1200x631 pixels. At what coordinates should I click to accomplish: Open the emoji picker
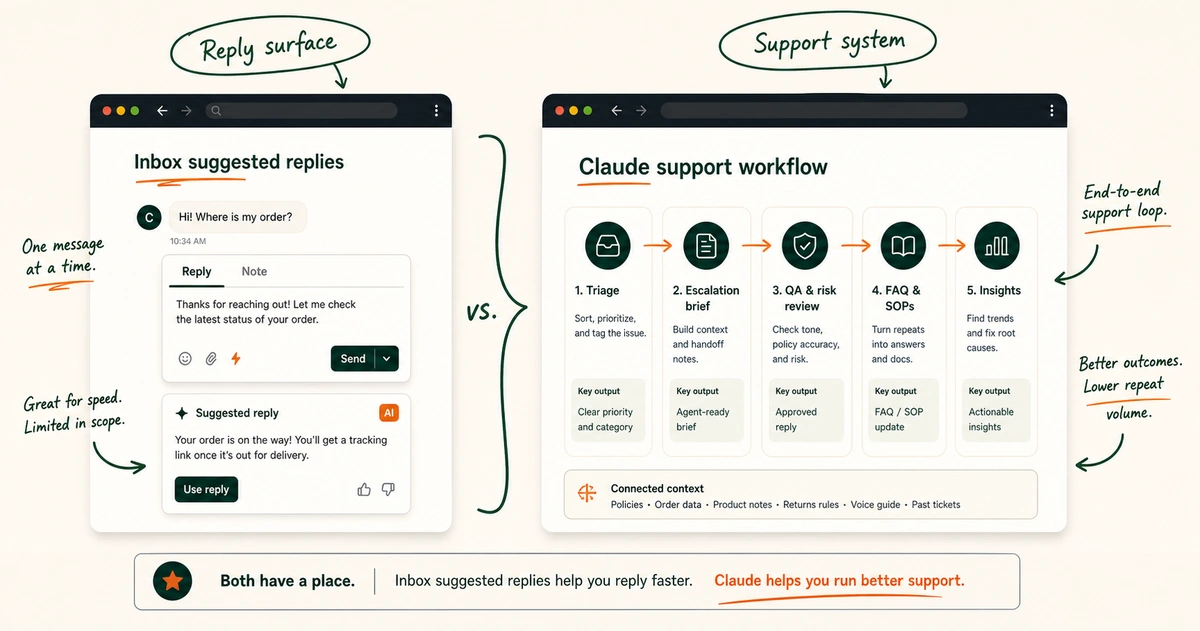coord(185,358)
